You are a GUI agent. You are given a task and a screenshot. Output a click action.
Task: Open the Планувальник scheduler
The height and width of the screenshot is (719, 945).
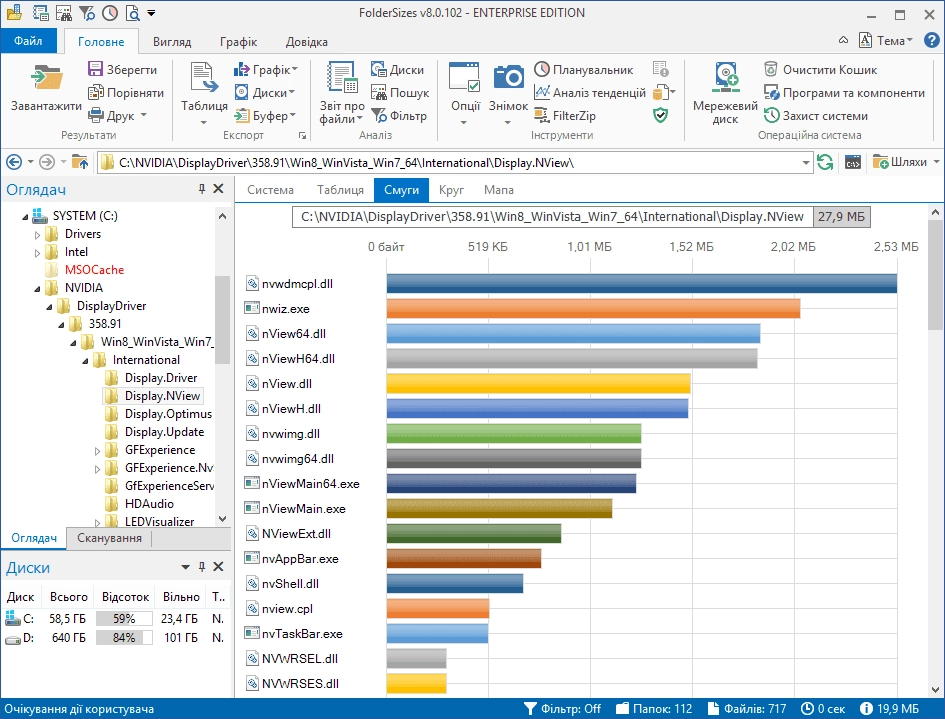(x=583, y=69)
